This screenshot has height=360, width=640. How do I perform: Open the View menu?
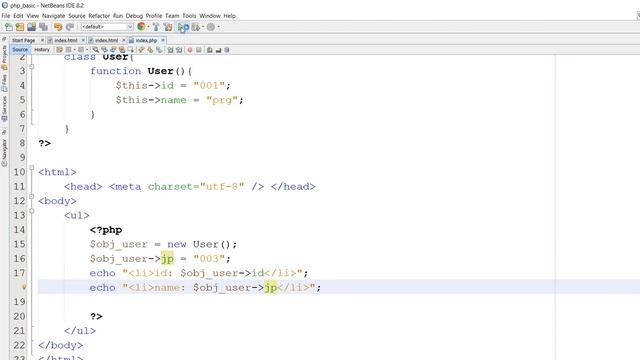click(33, 16)
